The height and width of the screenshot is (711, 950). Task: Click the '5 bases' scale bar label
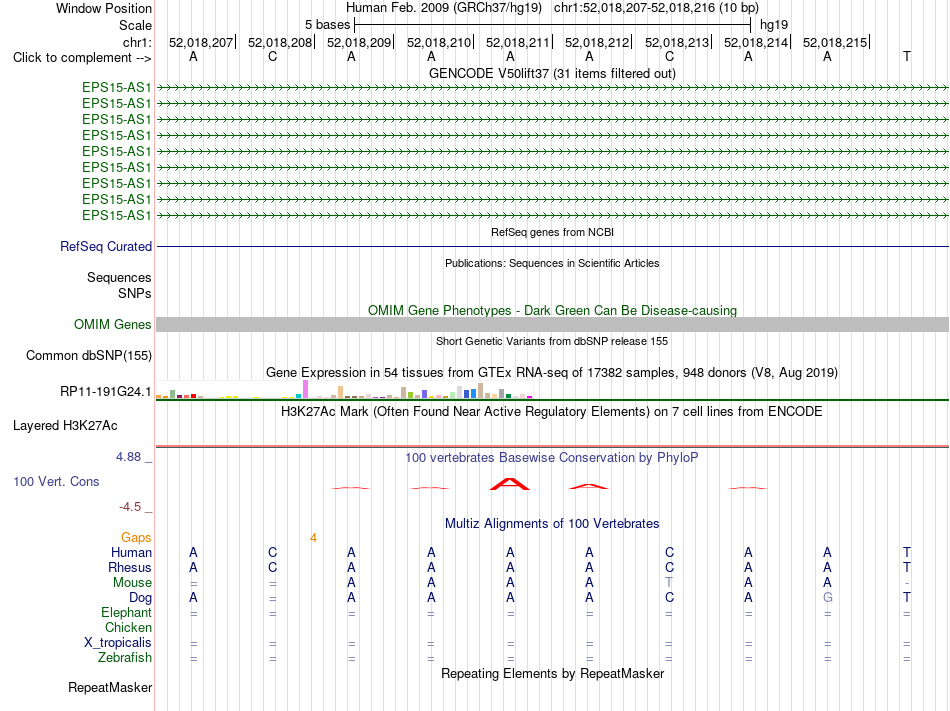pyautogui.click(x=327, y=25)
